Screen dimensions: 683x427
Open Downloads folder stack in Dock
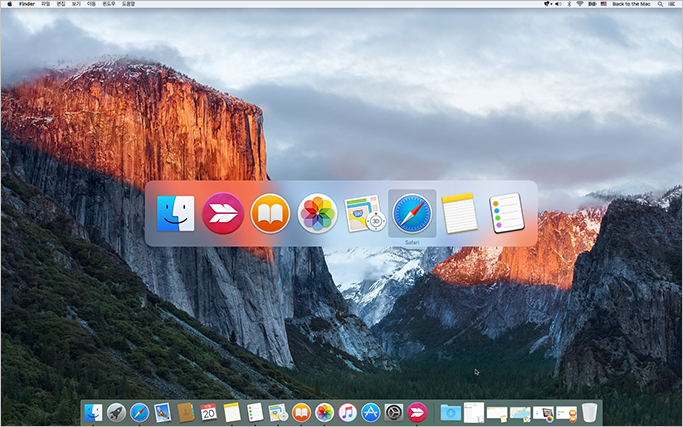451,412
